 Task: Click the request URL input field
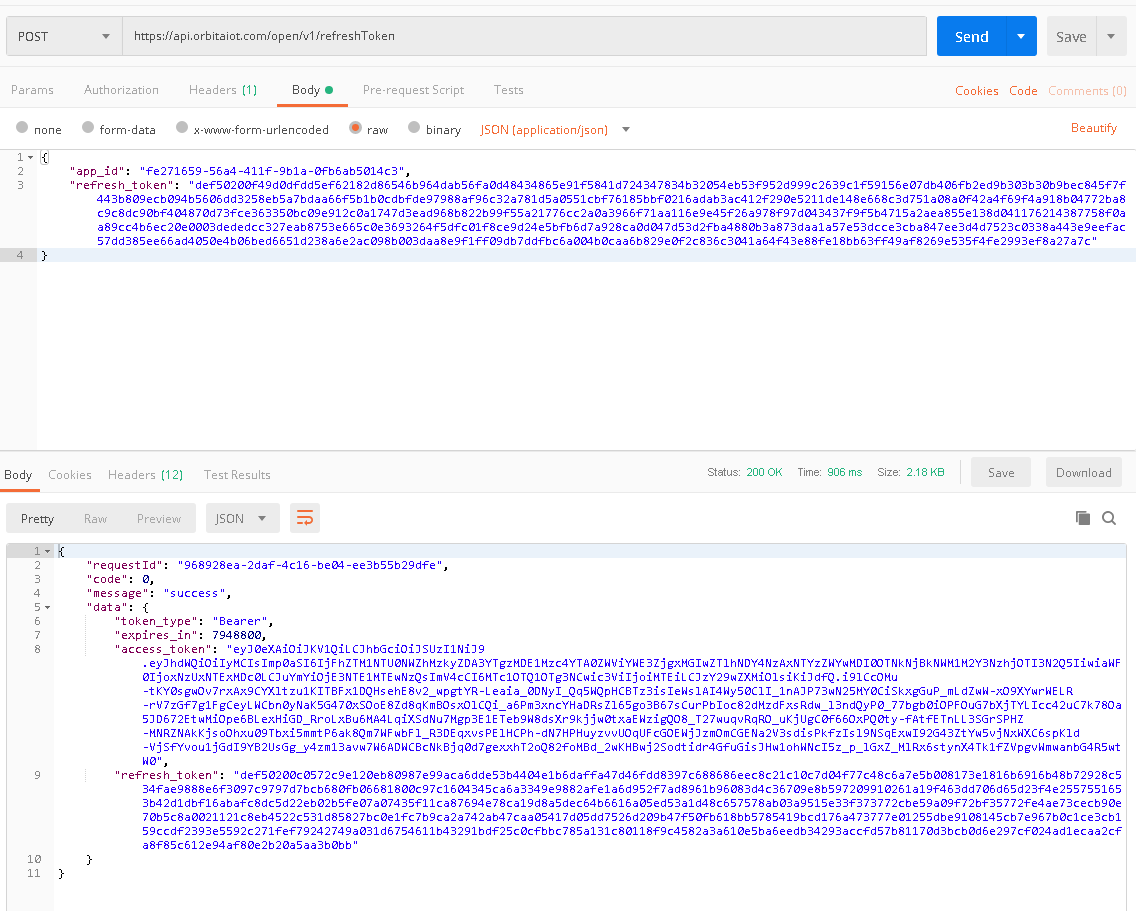point(524,37)
